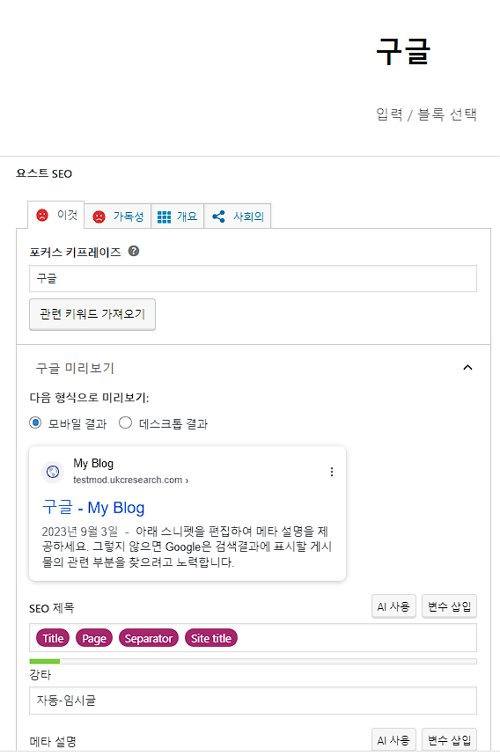Collapse the 구글 미리보기 section chevron
Screen dimensions: 500x756
click(468, 368)
